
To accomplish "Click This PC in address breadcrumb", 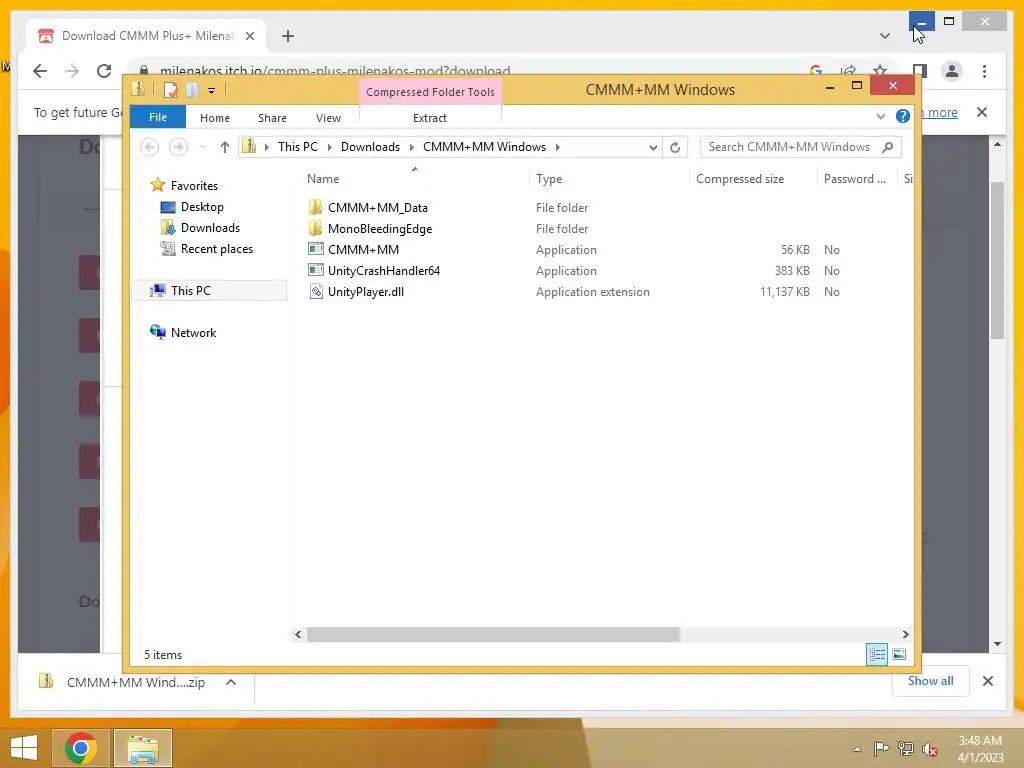I will pyautogui.click(x=298, y=147).
